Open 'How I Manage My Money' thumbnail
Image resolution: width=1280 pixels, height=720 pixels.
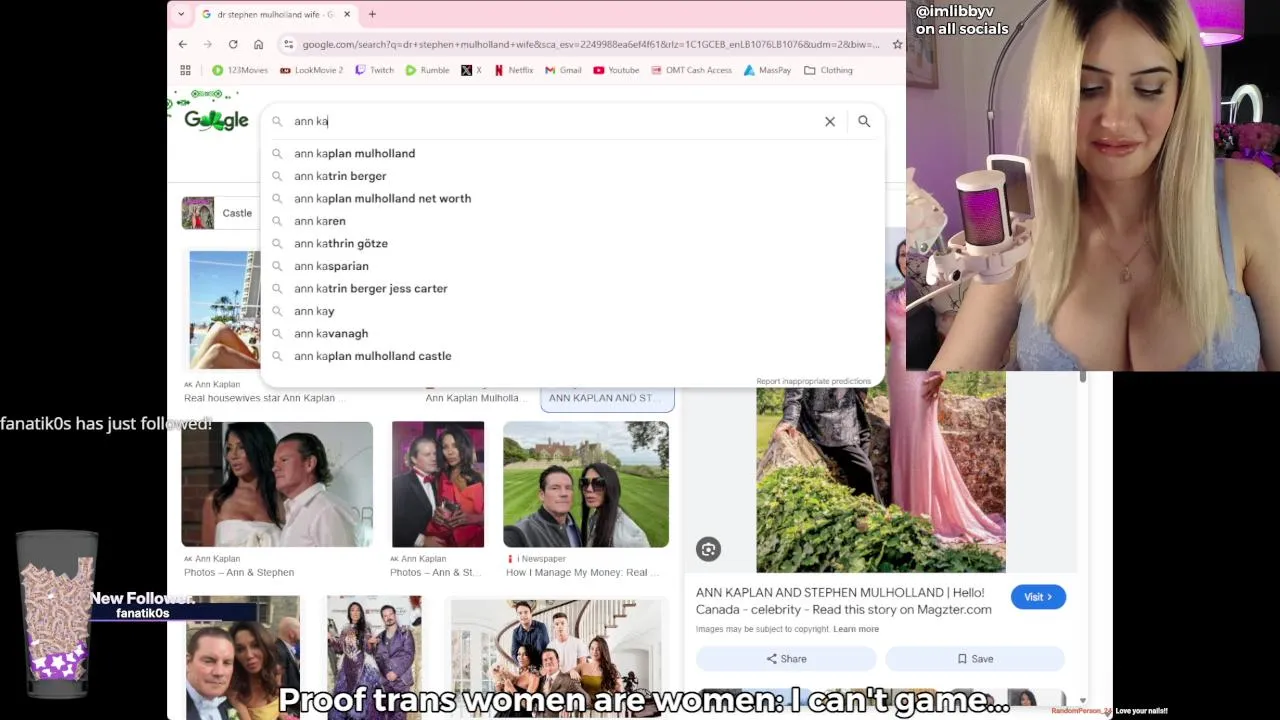[586, 484]
